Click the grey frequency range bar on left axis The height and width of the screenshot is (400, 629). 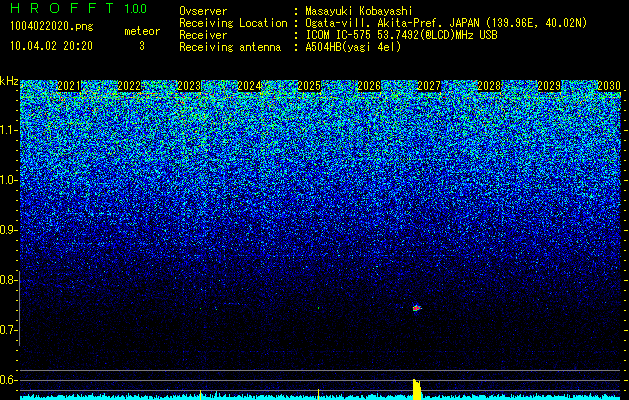click(x=20, y=308)
